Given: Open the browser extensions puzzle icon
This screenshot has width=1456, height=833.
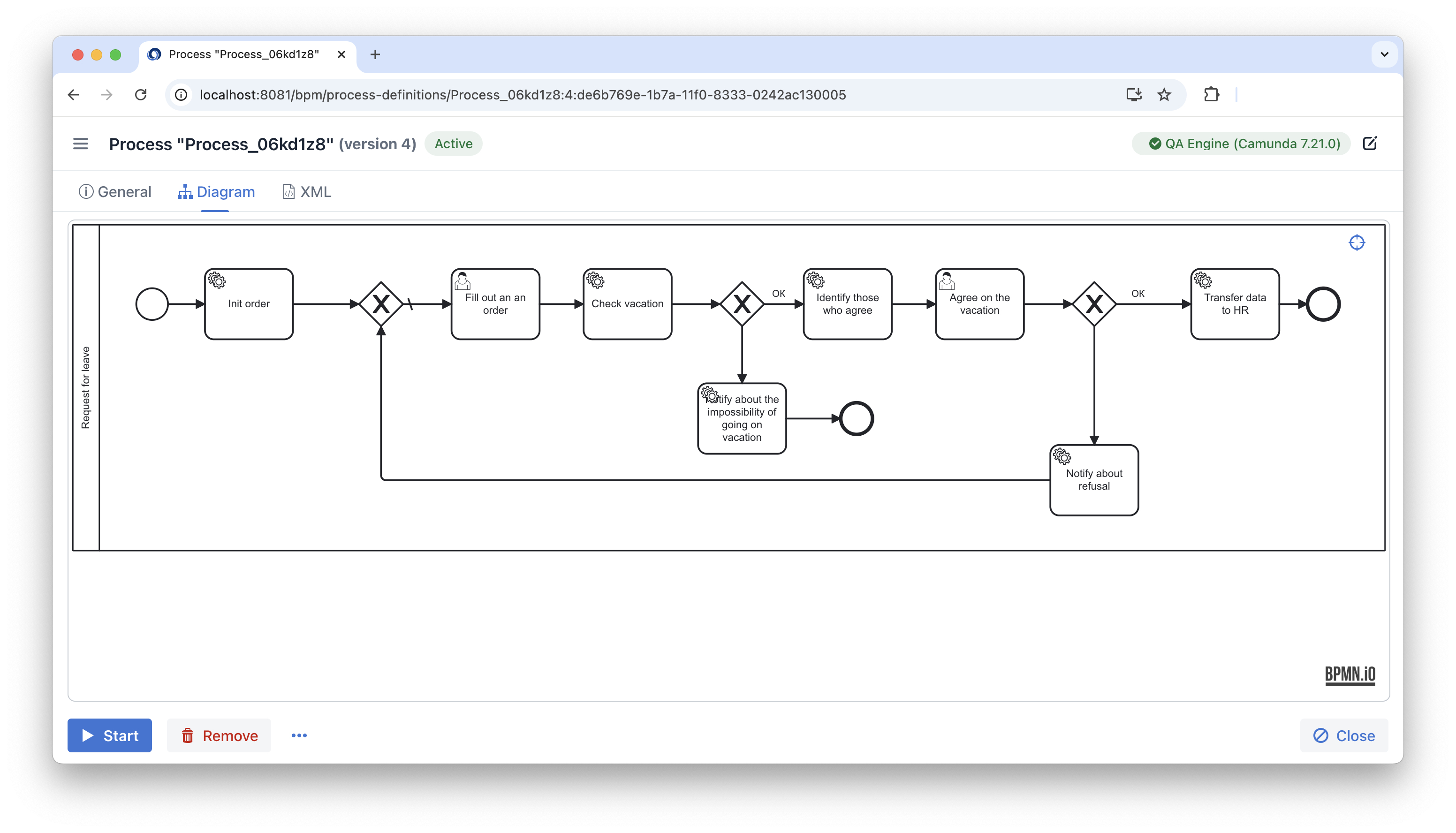Looking at the screenshot, I should 1211,94.
